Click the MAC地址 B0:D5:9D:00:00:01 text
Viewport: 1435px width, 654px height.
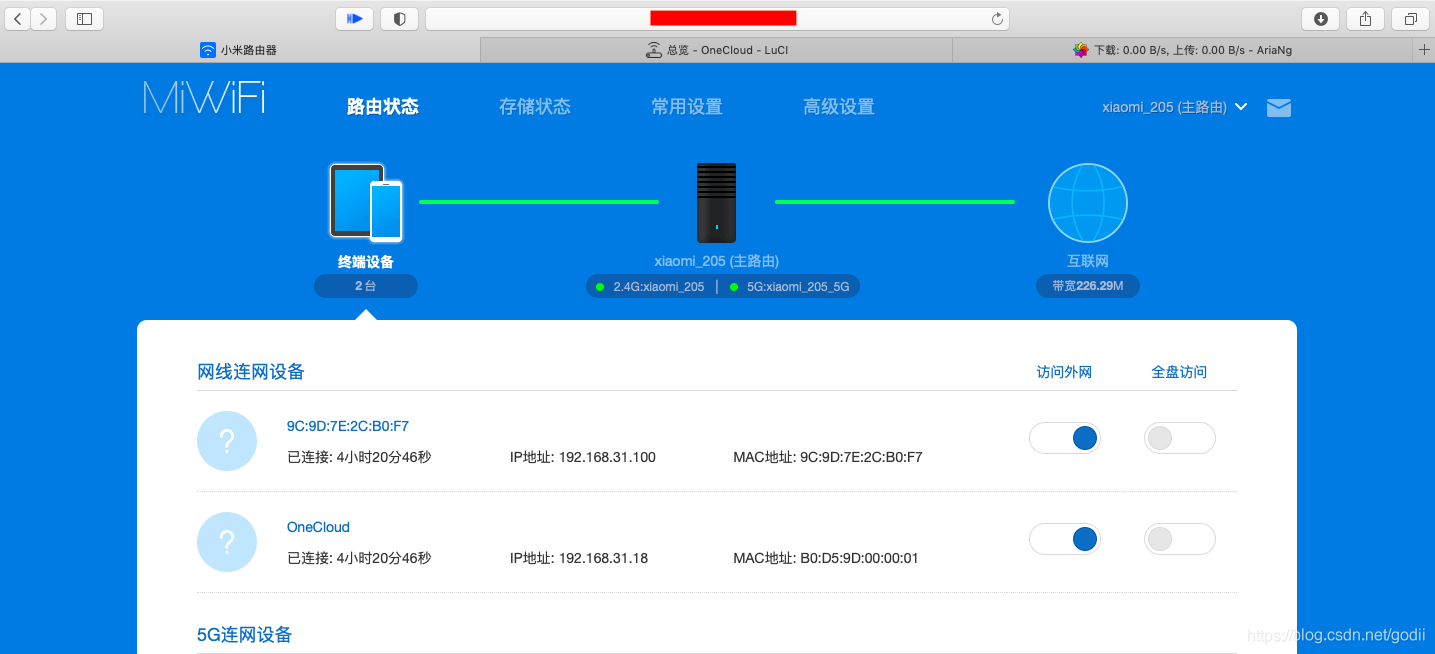(826, 559)
